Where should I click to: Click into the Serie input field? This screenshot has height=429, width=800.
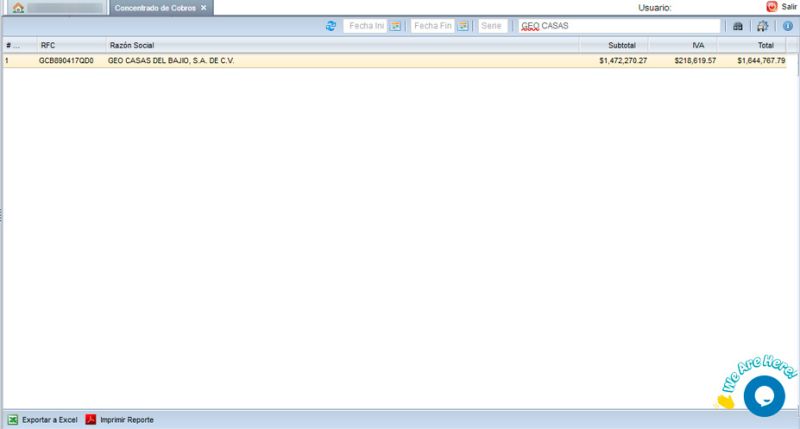pos(491,26)
